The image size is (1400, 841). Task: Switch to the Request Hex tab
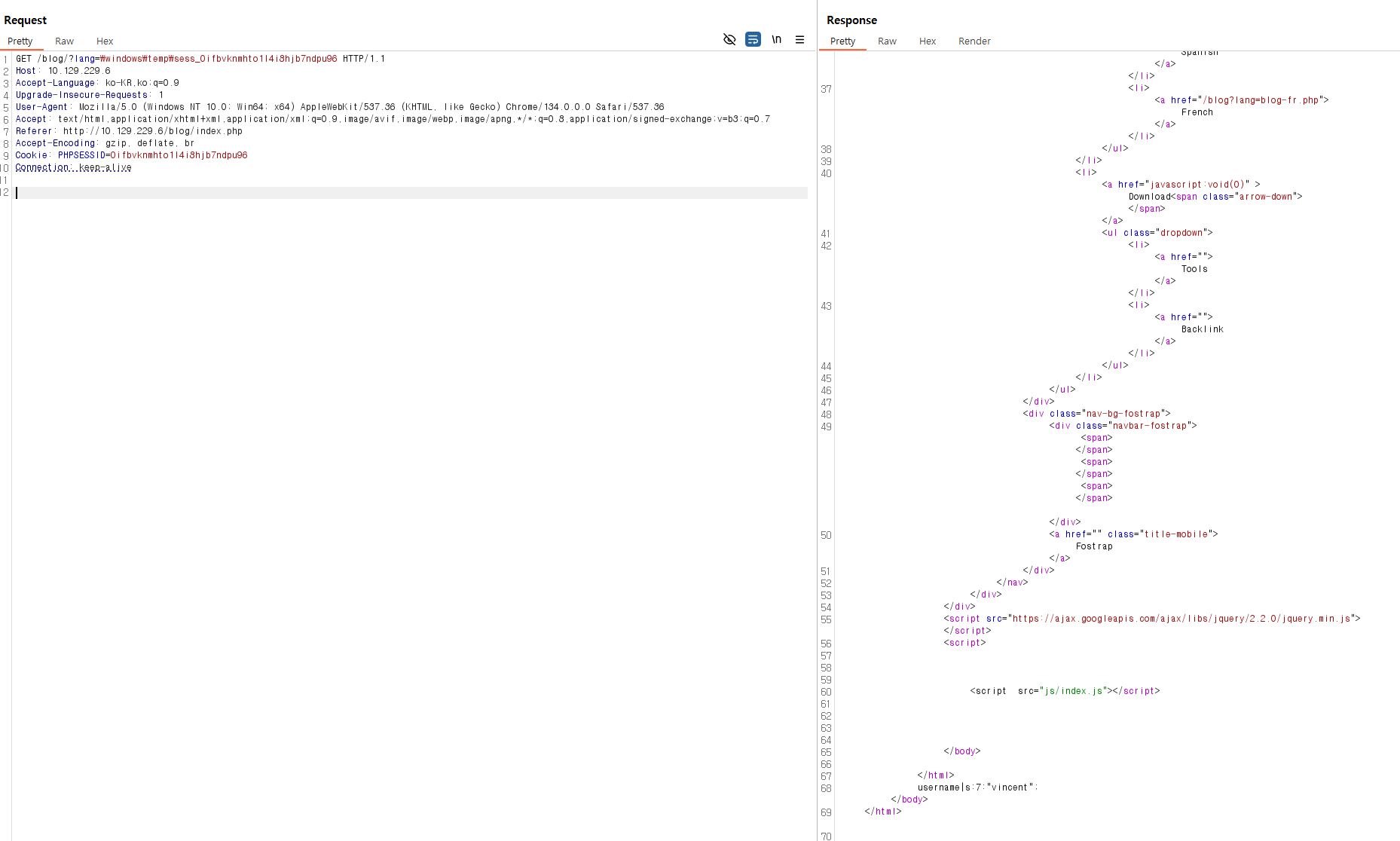(x=105, y=41)
